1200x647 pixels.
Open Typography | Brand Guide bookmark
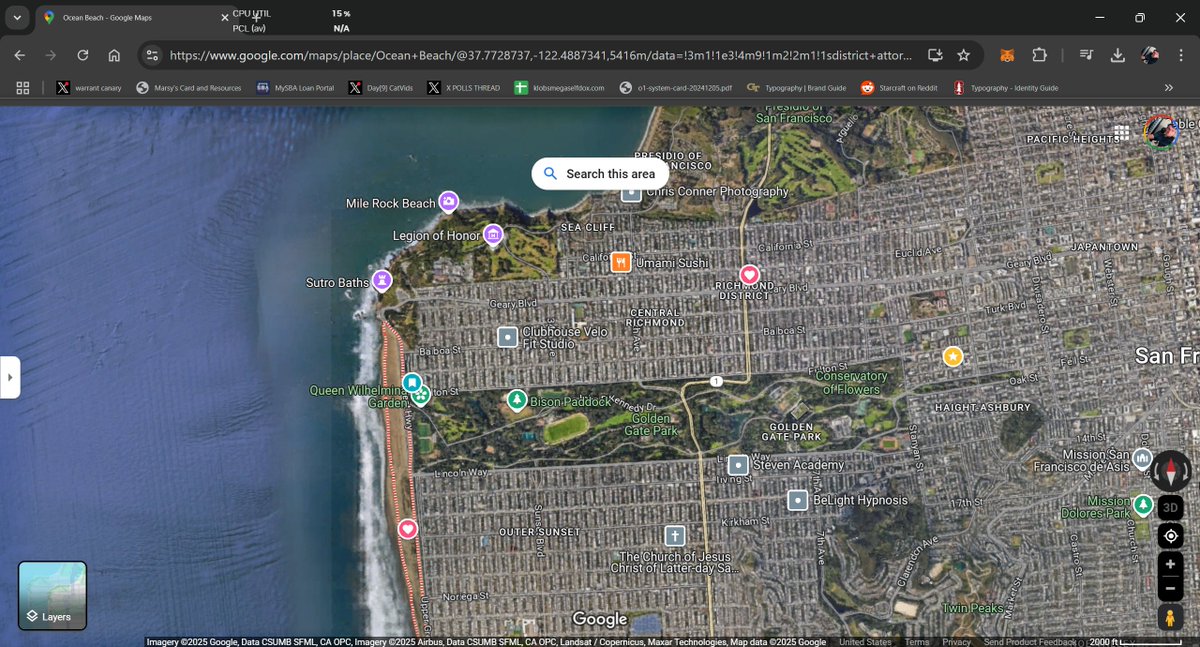[797, 88]
